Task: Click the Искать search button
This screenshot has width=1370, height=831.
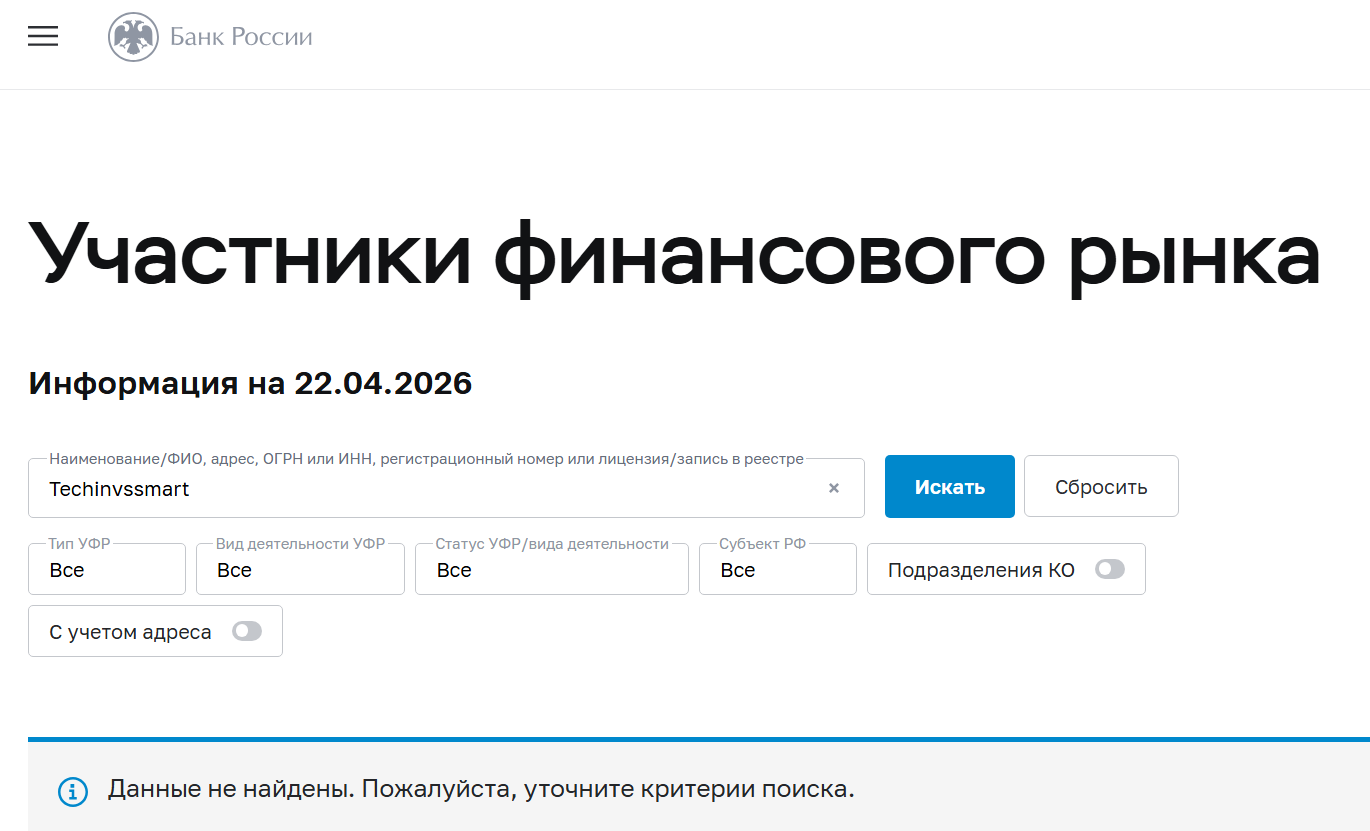Action: pyautogui.click(x=950, y=487)
